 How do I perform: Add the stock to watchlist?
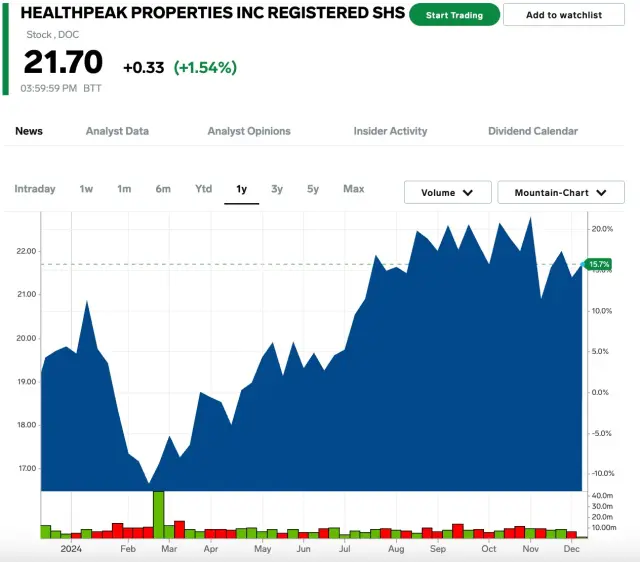click(564, 15)
